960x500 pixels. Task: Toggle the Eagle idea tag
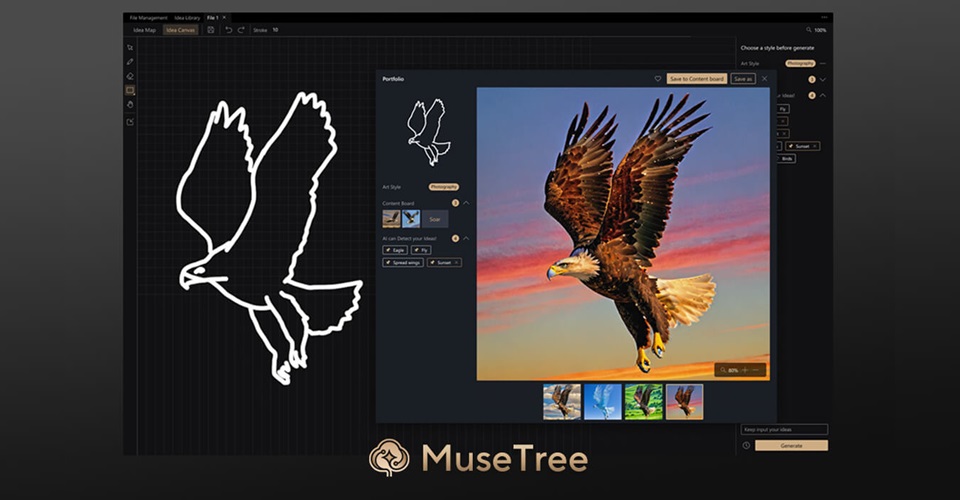pos(394,250)
